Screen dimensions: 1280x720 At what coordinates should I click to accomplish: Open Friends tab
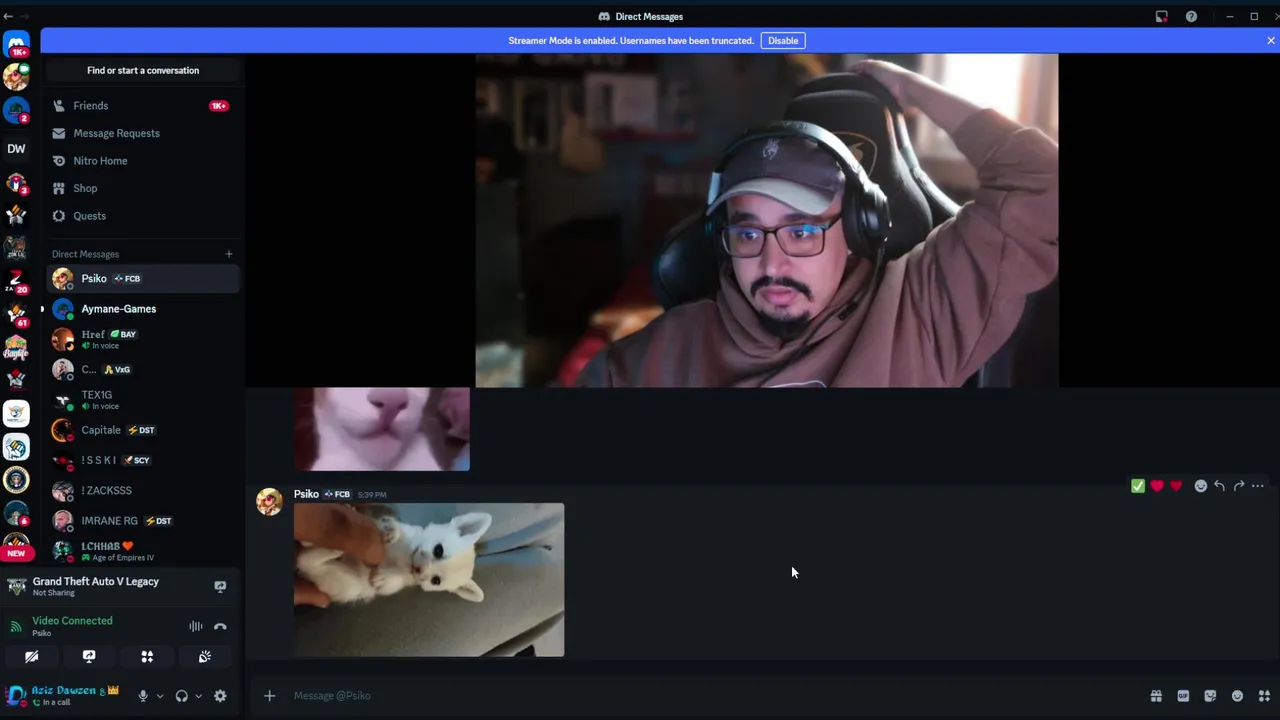[x=143, y=106]
